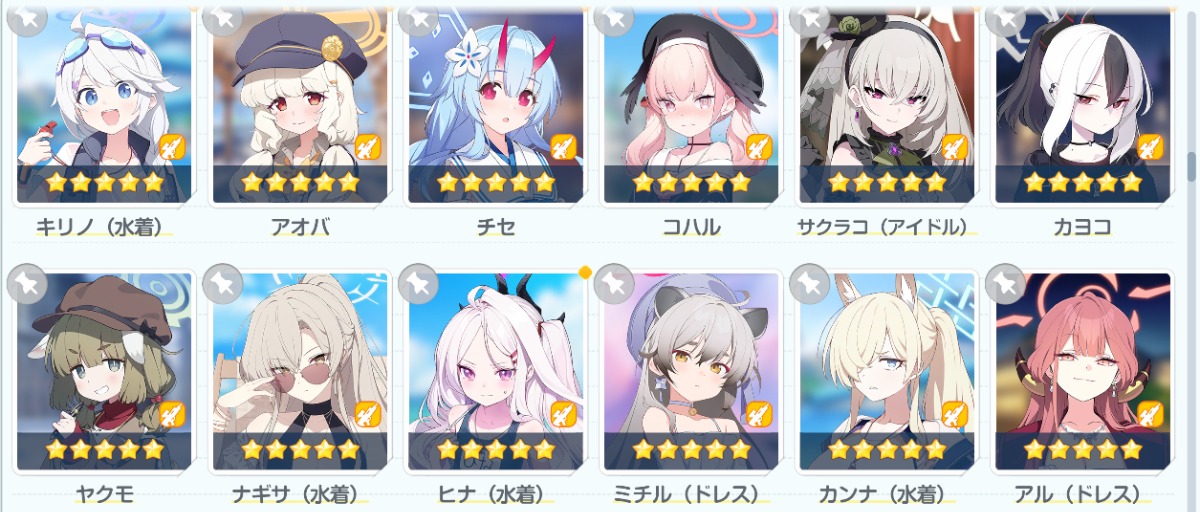Screen dimensions: 1200x512
Task: Click pin icon on ヒナ（水着） card
Action: 418,284
